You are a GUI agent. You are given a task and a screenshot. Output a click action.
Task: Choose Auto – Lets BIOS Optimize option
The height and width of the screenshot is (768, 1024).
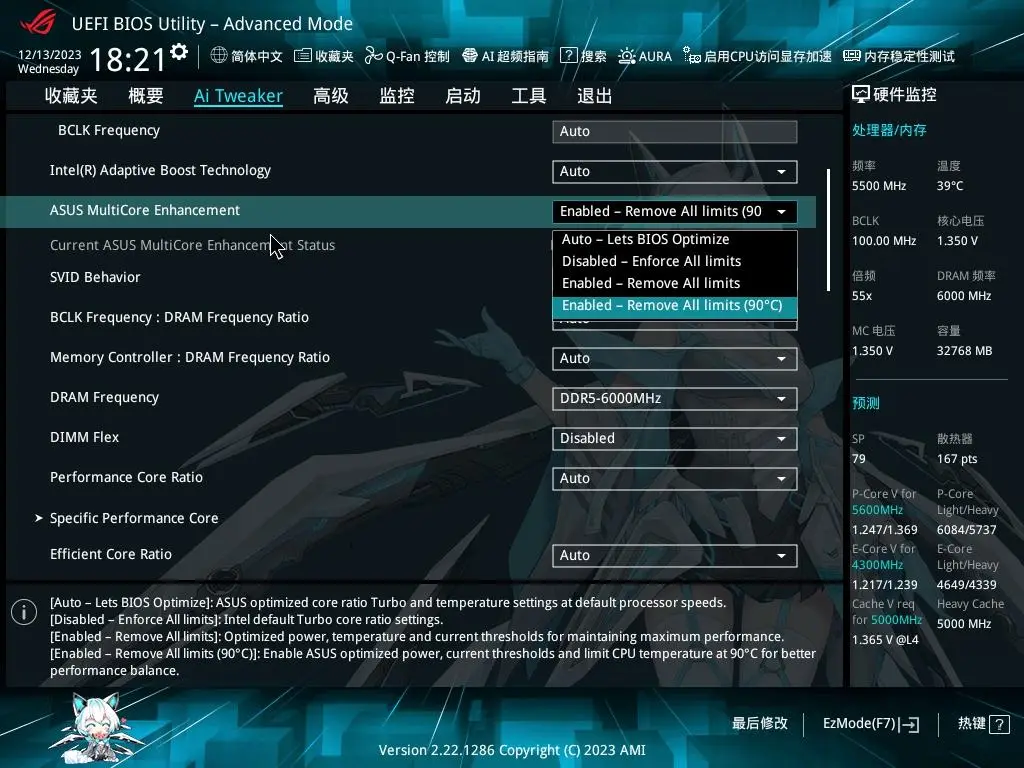[675, 239]
